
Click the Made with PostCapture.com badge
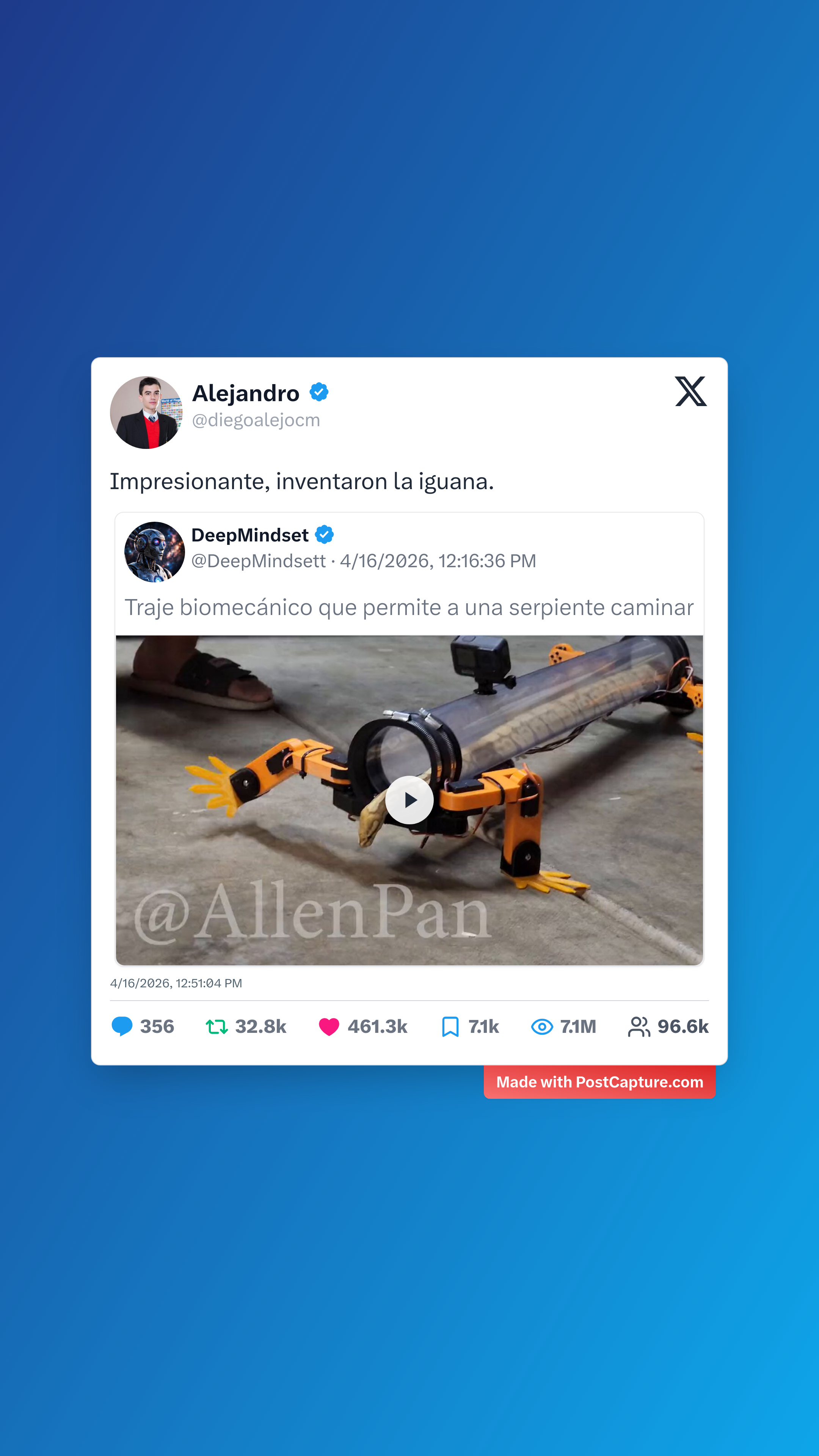pyautogui.click(x=600, y=1082)
